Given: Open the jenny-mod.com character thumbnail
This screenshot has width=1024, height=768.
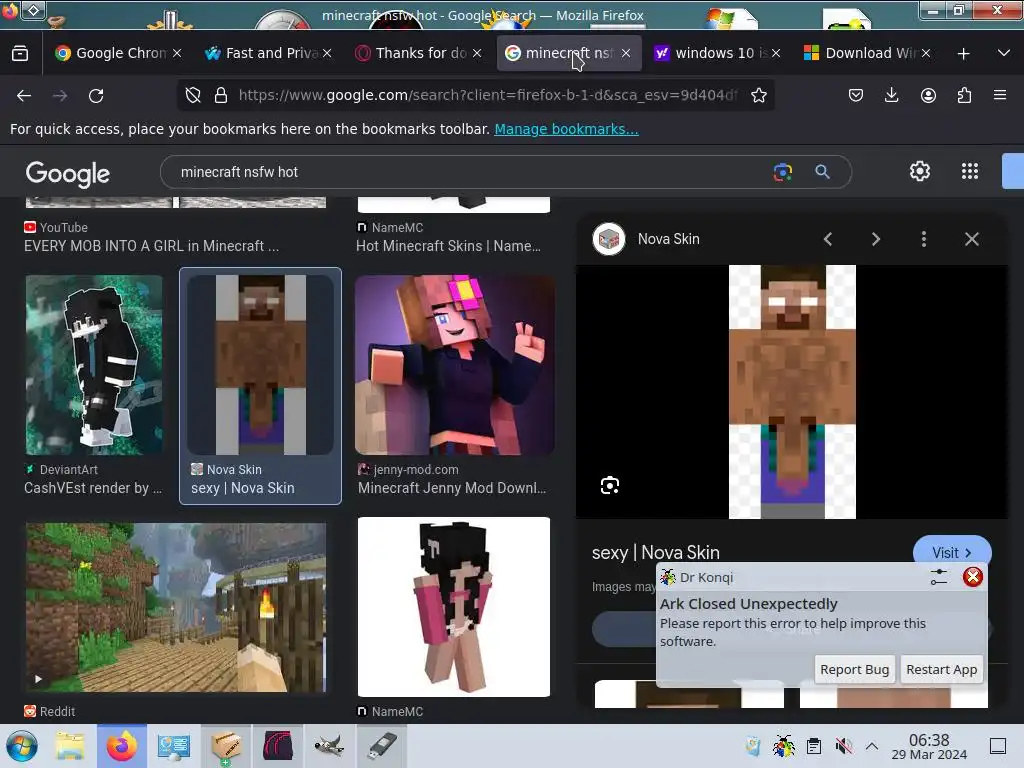Looking at the screenshot, I should pyautogui.click(x=455, y=364).
